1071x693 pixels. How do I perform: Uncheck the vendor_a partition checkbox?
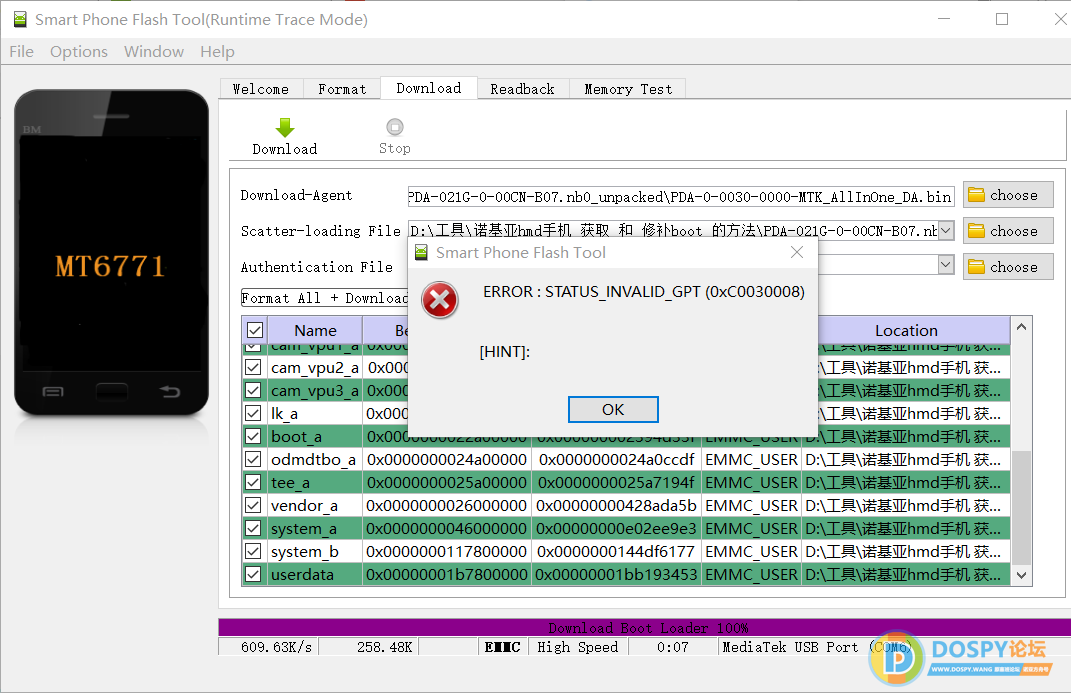[253, 505]
